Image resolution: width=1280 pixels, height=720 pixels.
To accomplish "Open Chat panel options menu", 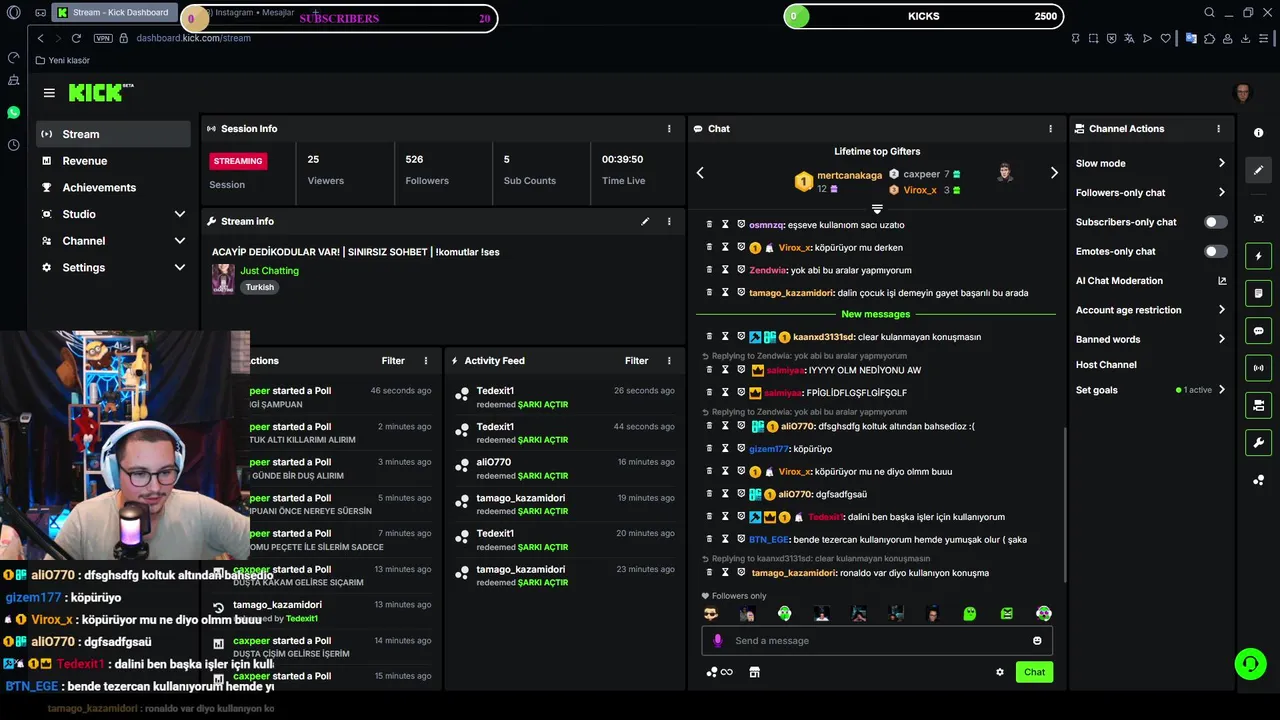I will click(1050, 129).
